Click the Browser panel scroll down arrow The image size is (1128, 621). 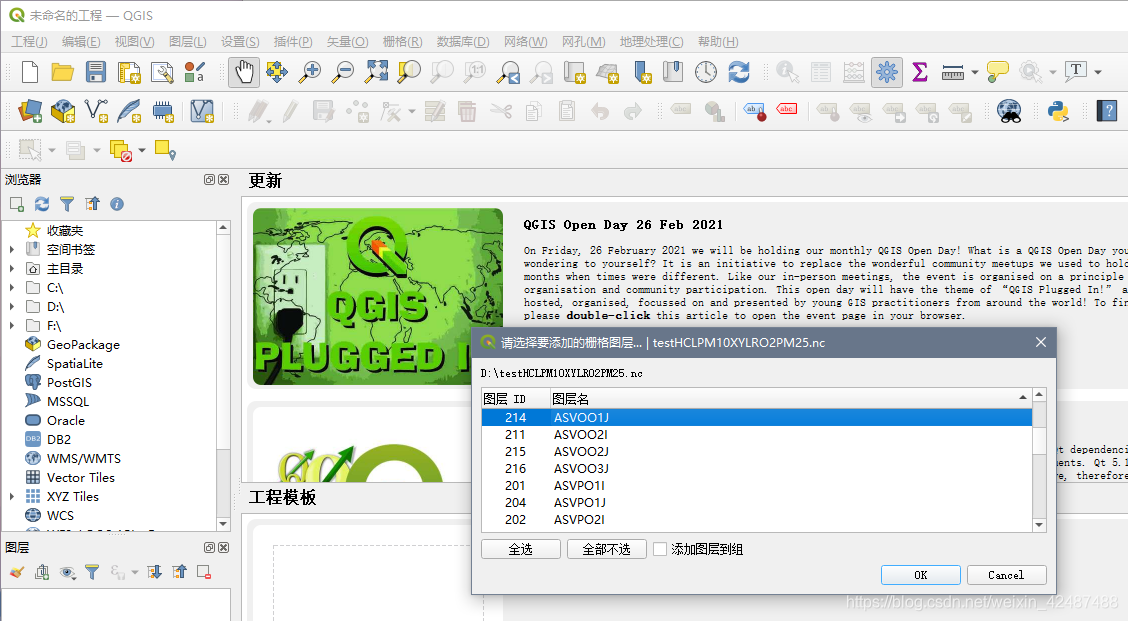223,524
